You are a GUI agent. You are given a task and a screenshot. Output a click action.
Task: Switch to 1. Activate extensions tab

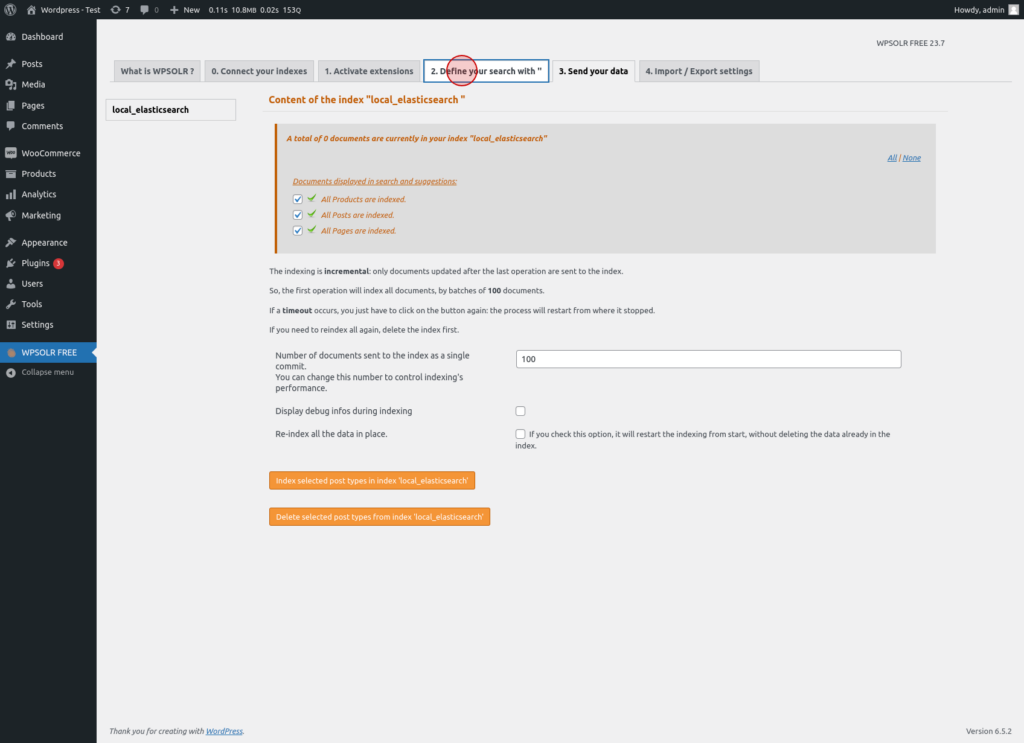pos(369,71)
